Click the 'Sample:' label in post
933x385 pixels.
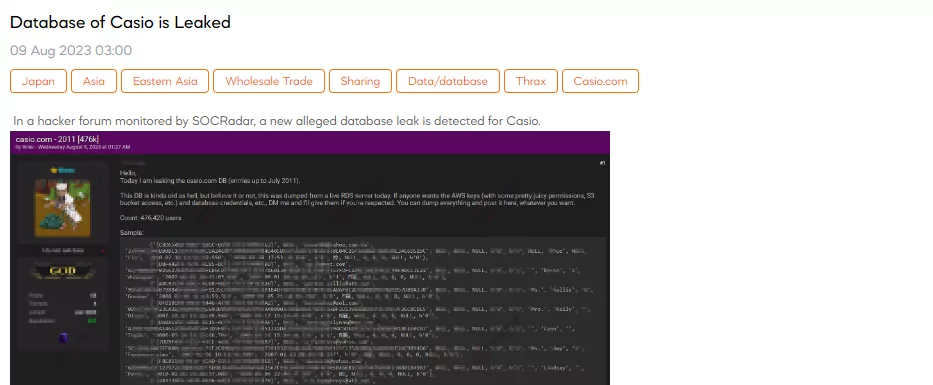tap(132, 233)
